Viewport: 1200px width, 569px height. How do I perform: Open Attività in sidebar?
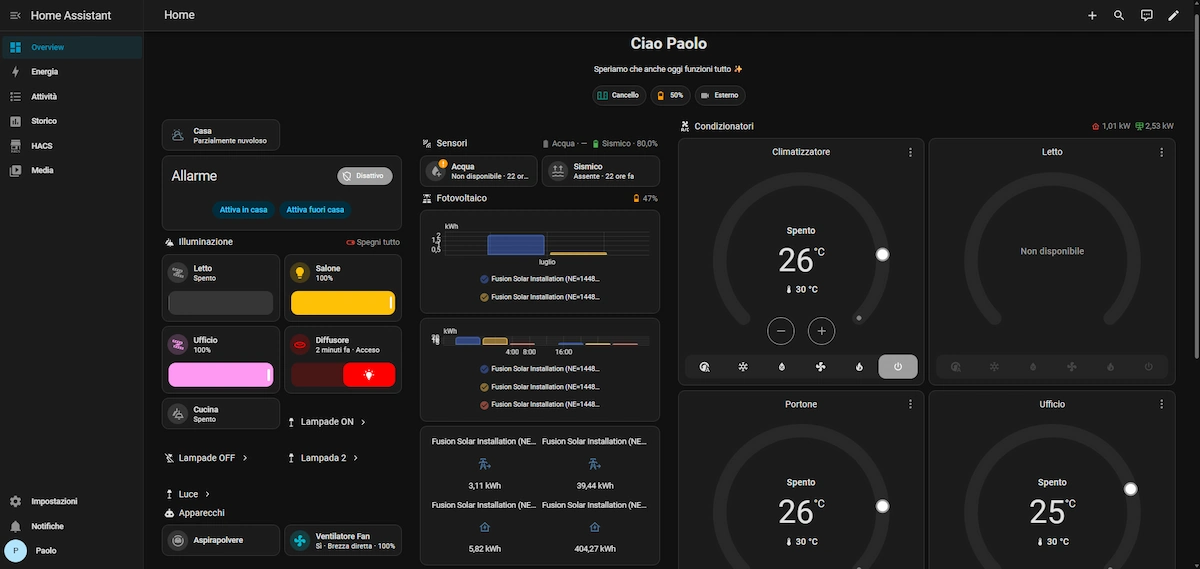71,96
